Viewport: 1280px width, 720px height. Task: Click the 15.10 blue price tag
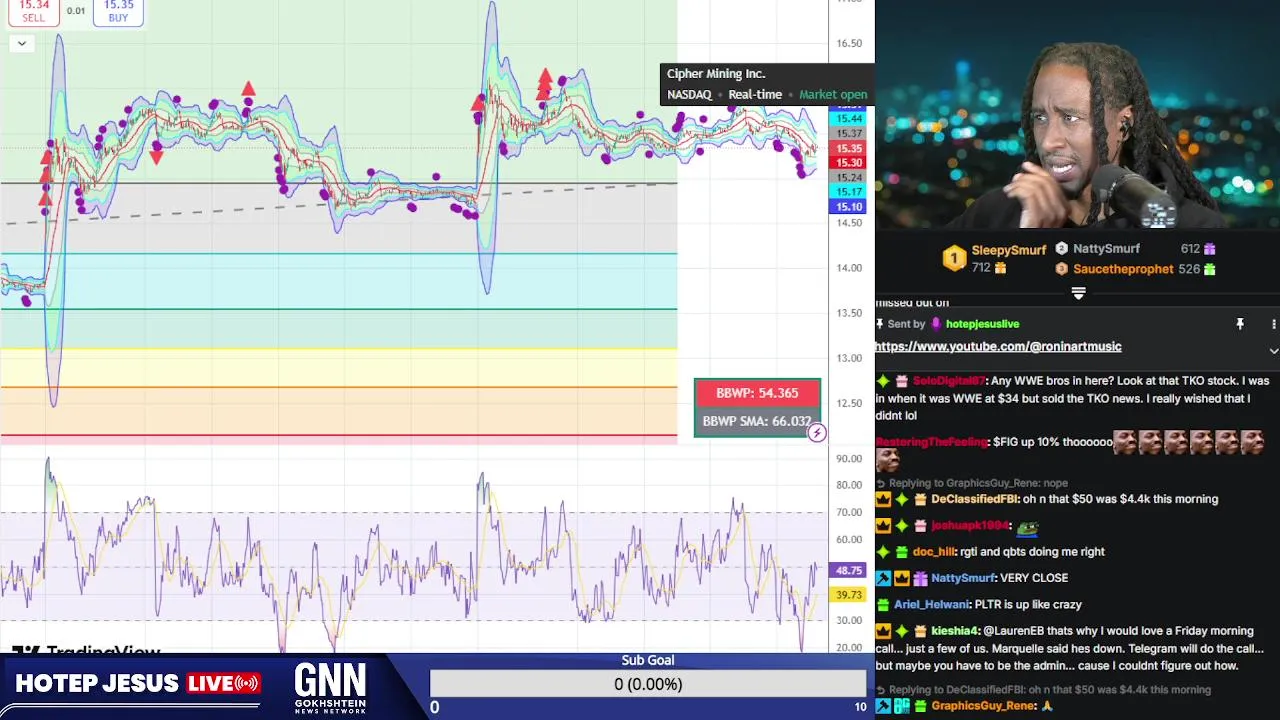(849, 207)
